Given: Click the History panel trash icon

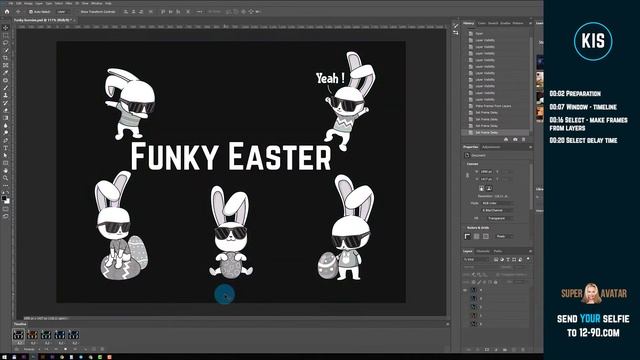Looking at the screenshot, I should (524, 140).
